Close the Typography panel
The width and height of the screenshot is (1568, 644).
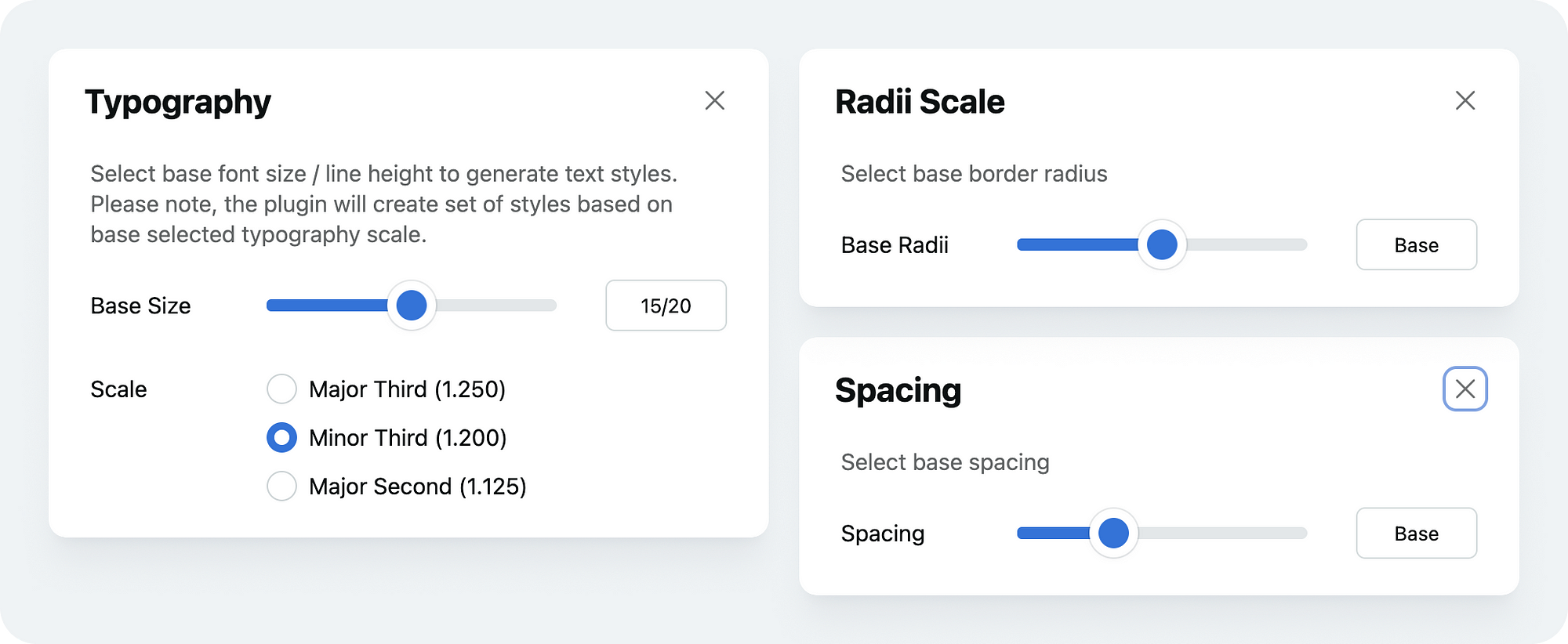tap(714, 100)
